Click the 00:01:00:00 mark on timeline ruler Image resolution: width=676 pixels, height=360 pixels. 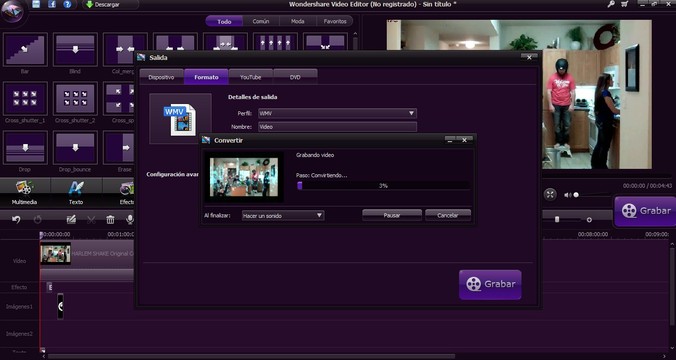click(121, 235)
